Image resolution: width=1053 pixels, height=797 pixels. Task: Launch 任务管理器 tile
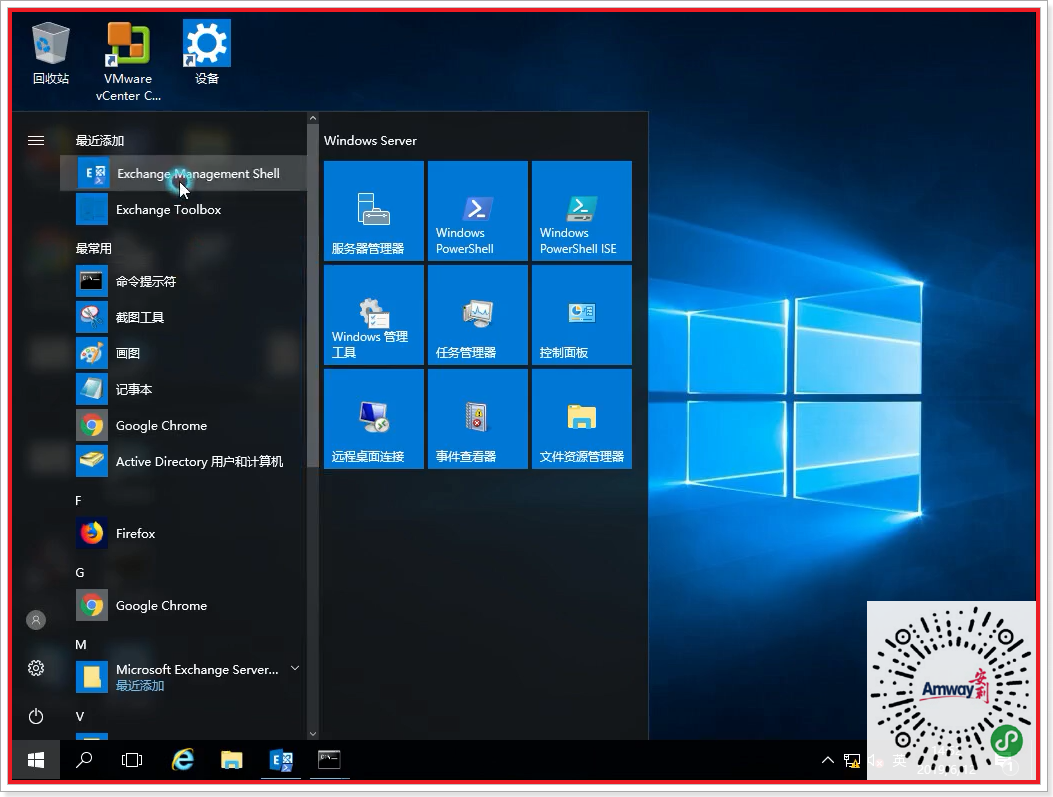[477, 315]
